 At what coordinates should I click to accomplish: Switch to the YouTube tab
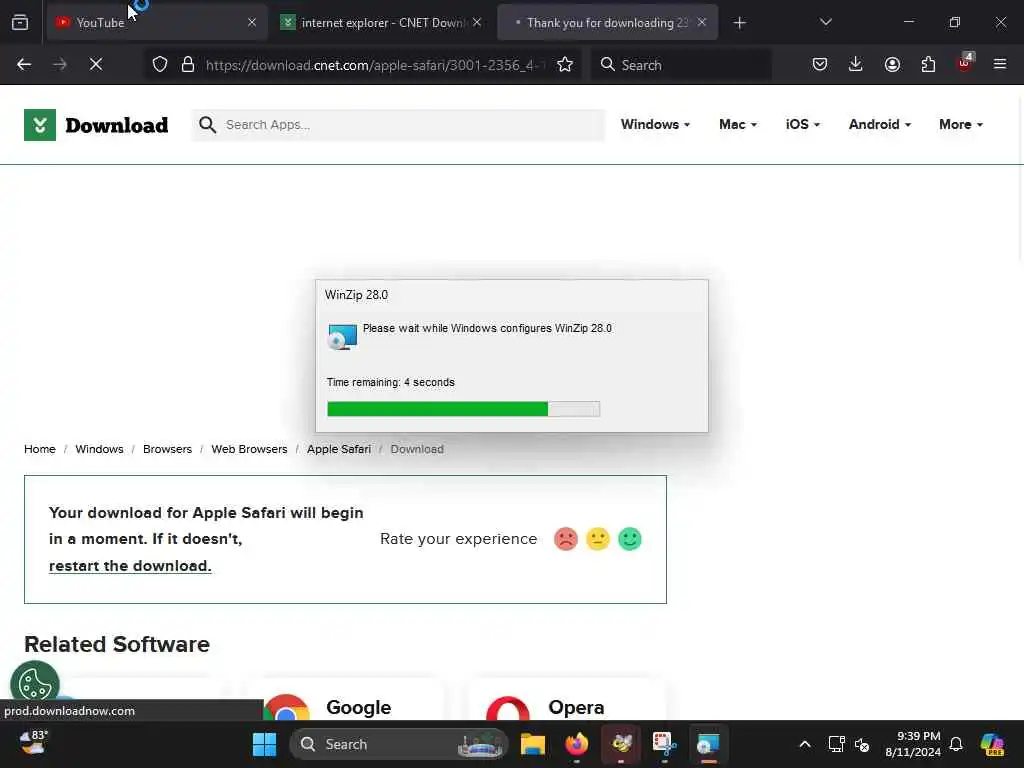[157, 23]
